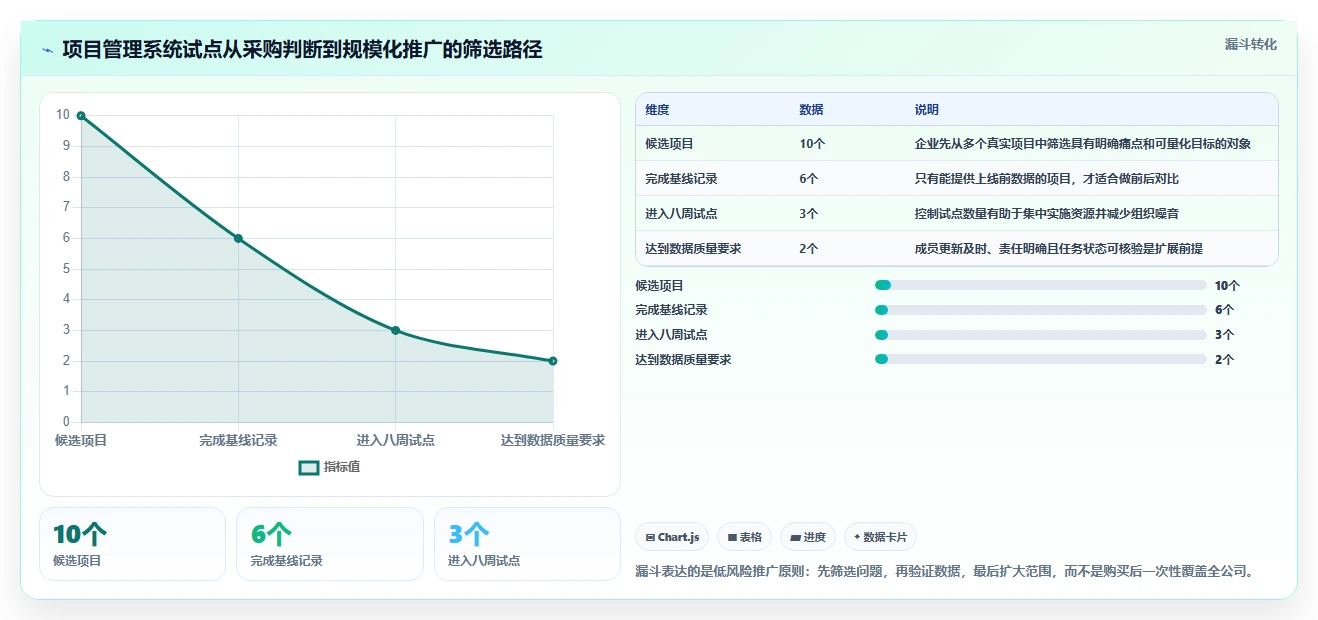Click the 数据卡片 tag
The image size is (1318, 620).
880,537
